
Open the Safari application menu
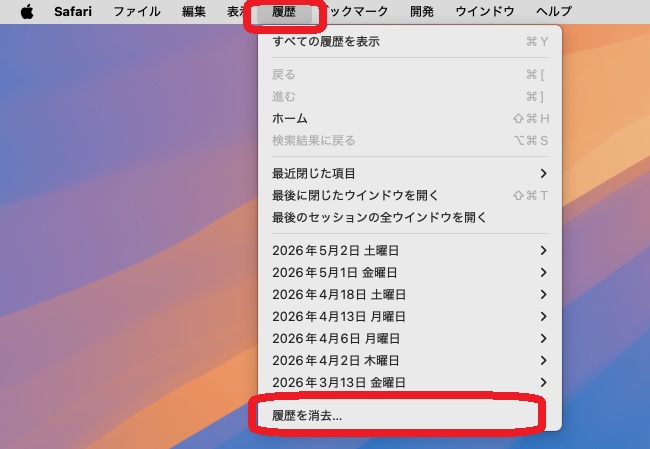[x=73, y=12]
